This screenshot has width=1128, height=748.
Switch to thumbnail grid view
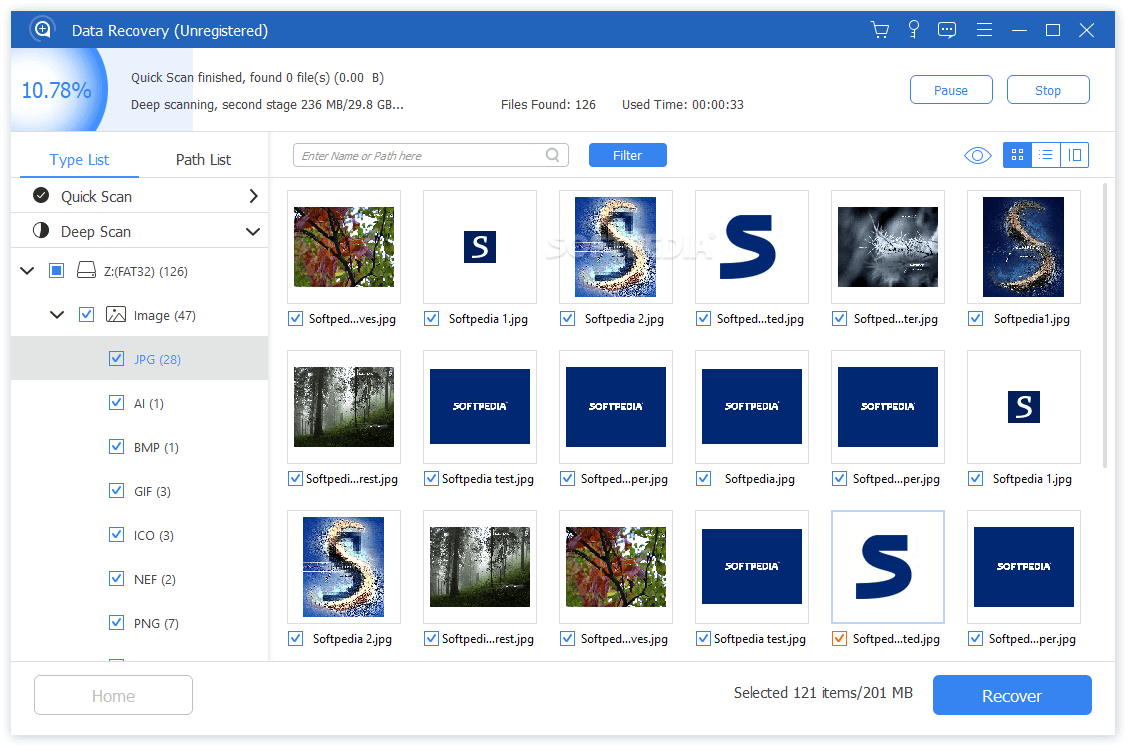[1017, 155]
